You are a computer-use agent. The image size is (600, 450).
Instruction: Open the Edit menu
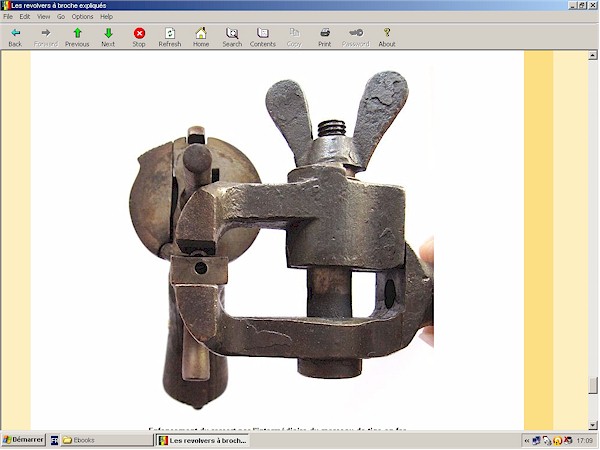25,16
